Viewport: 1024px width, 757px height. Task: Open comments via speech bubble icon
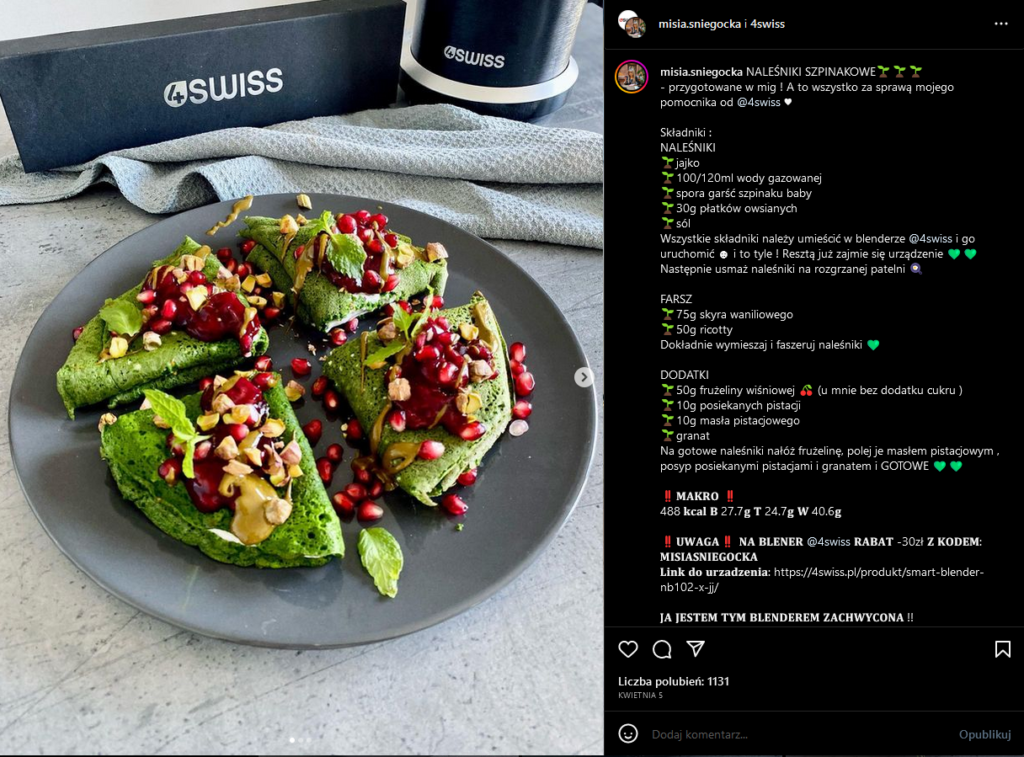point(662,649)
